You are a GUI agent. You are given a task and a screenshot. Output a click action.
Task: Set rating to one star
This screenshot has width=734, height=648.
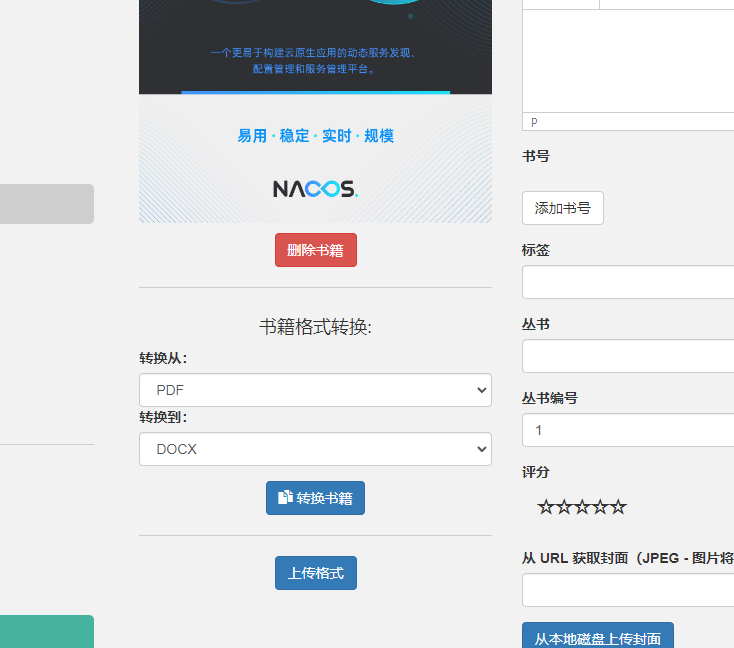(x=545, y=507)
